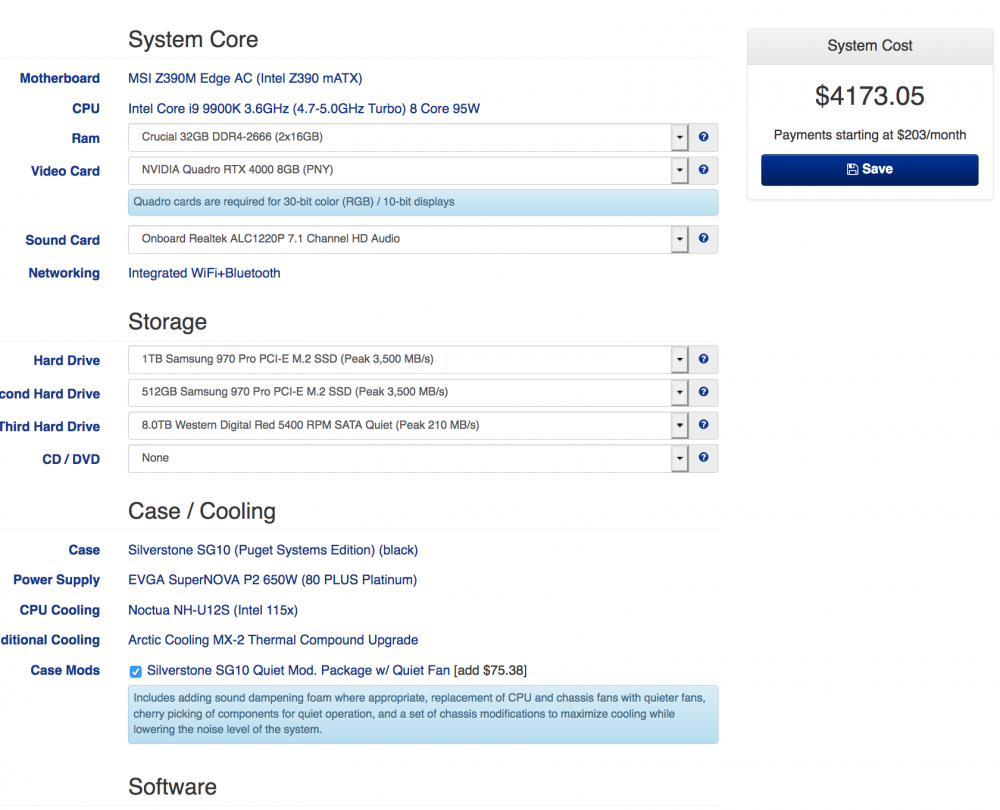This screenshot has height=810, width=1000.
Task: Click the Software heading
Action: click(172, 787)
